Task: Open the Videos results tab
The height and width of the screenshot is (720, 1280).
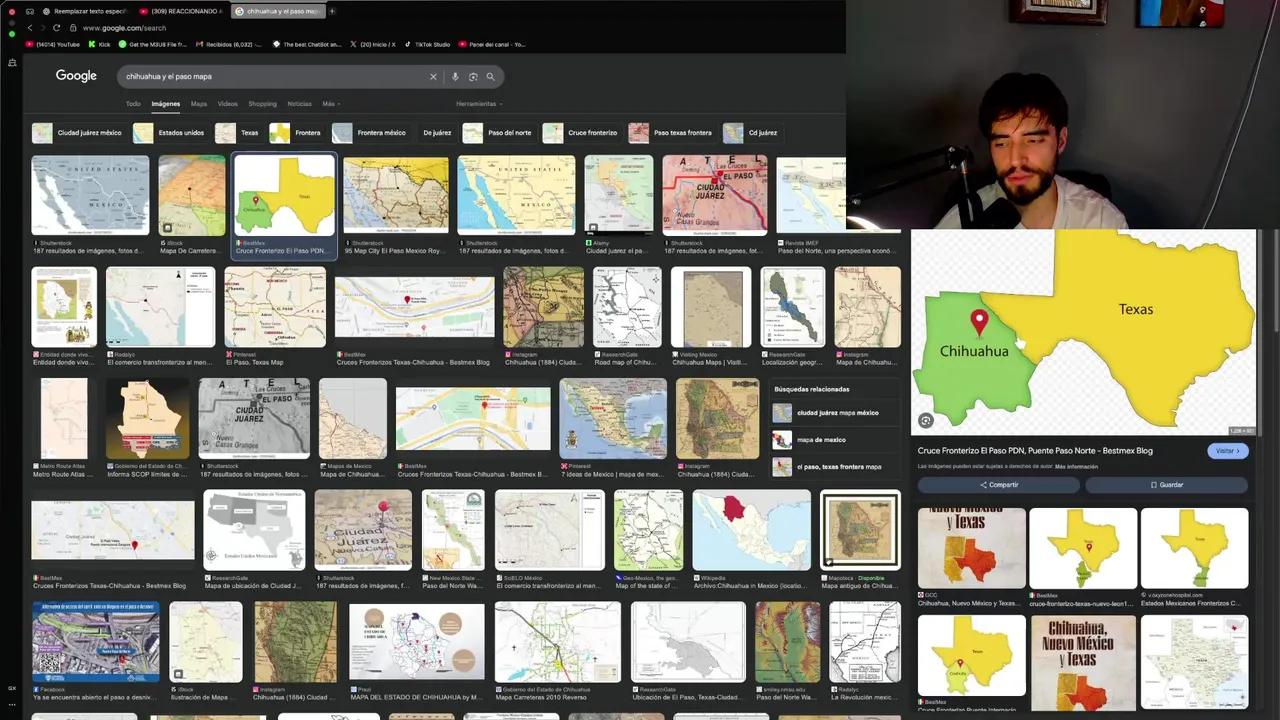Action: coord(228,104)
